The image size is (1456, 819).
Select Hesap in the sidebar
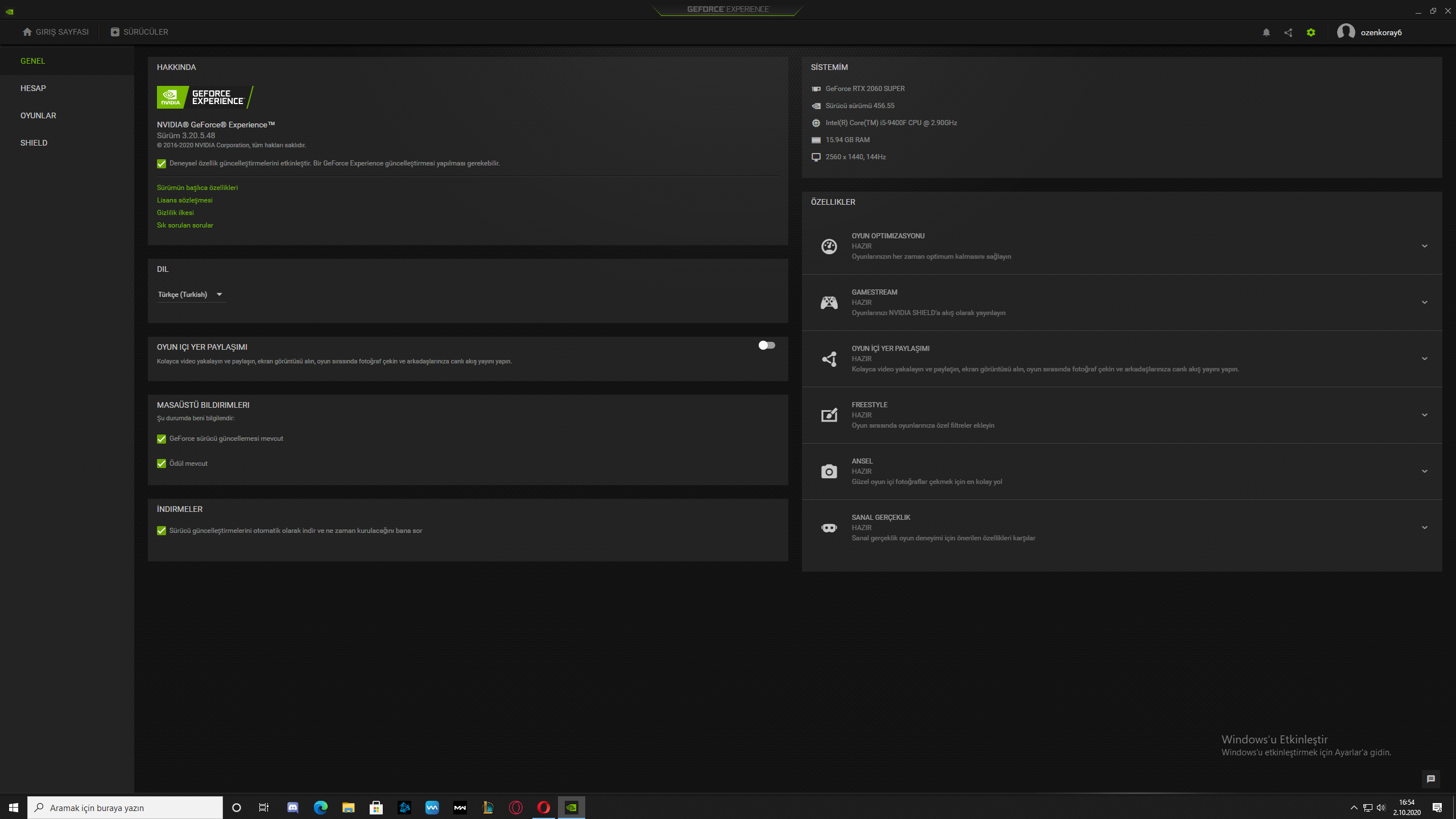(33, 88)
